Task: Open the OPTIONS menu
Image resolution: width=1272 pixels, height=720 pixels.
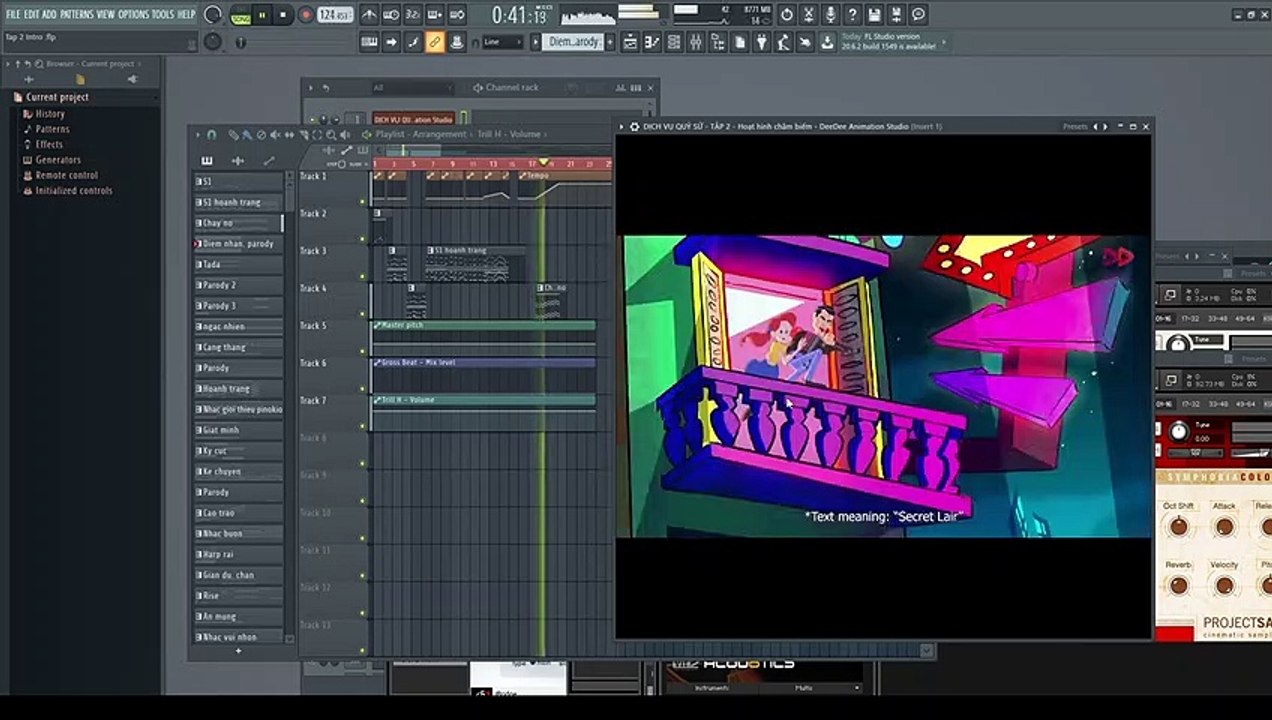Action: tap(133, 14)
